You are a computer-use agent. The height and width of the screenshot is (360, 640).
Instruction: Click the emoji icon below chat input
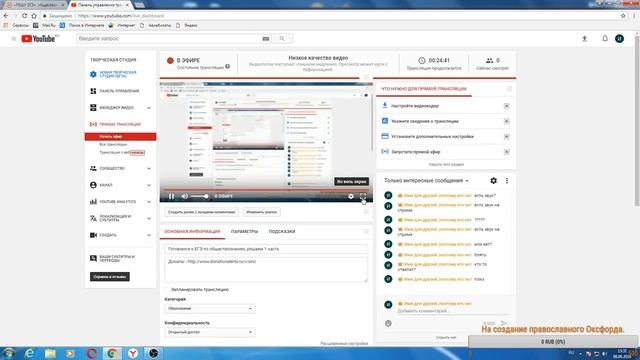coord(388,323)
